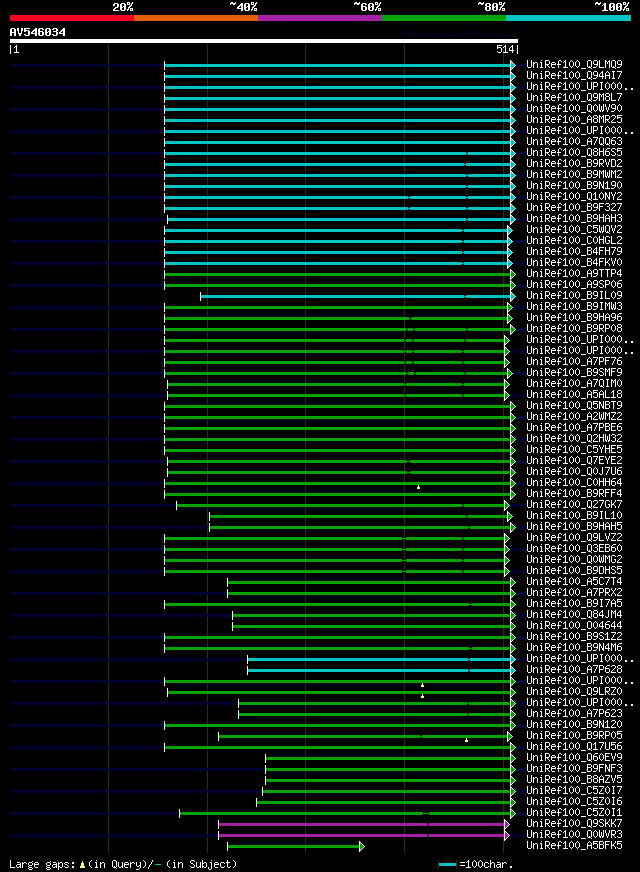Open the UniRef100_A7QIM0 hit
The image size is (640, 872).
pyautogui.click(x=574, y=384)
